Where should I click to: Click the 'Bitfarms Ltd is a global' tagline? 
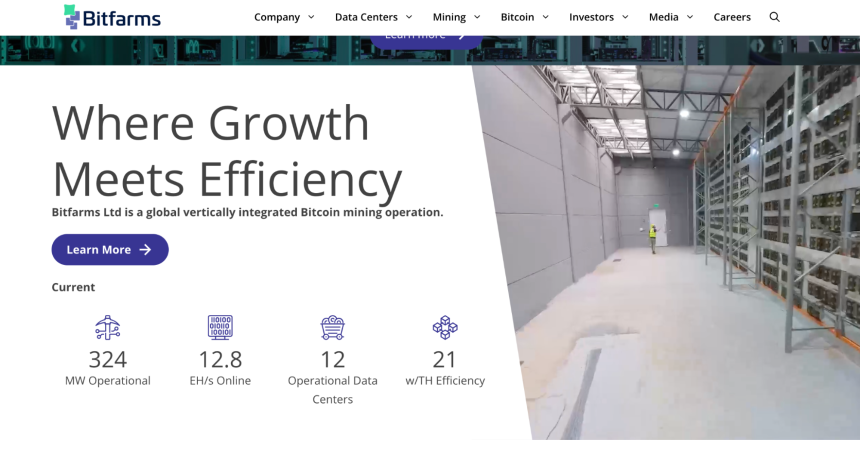[x=247, y=212]
